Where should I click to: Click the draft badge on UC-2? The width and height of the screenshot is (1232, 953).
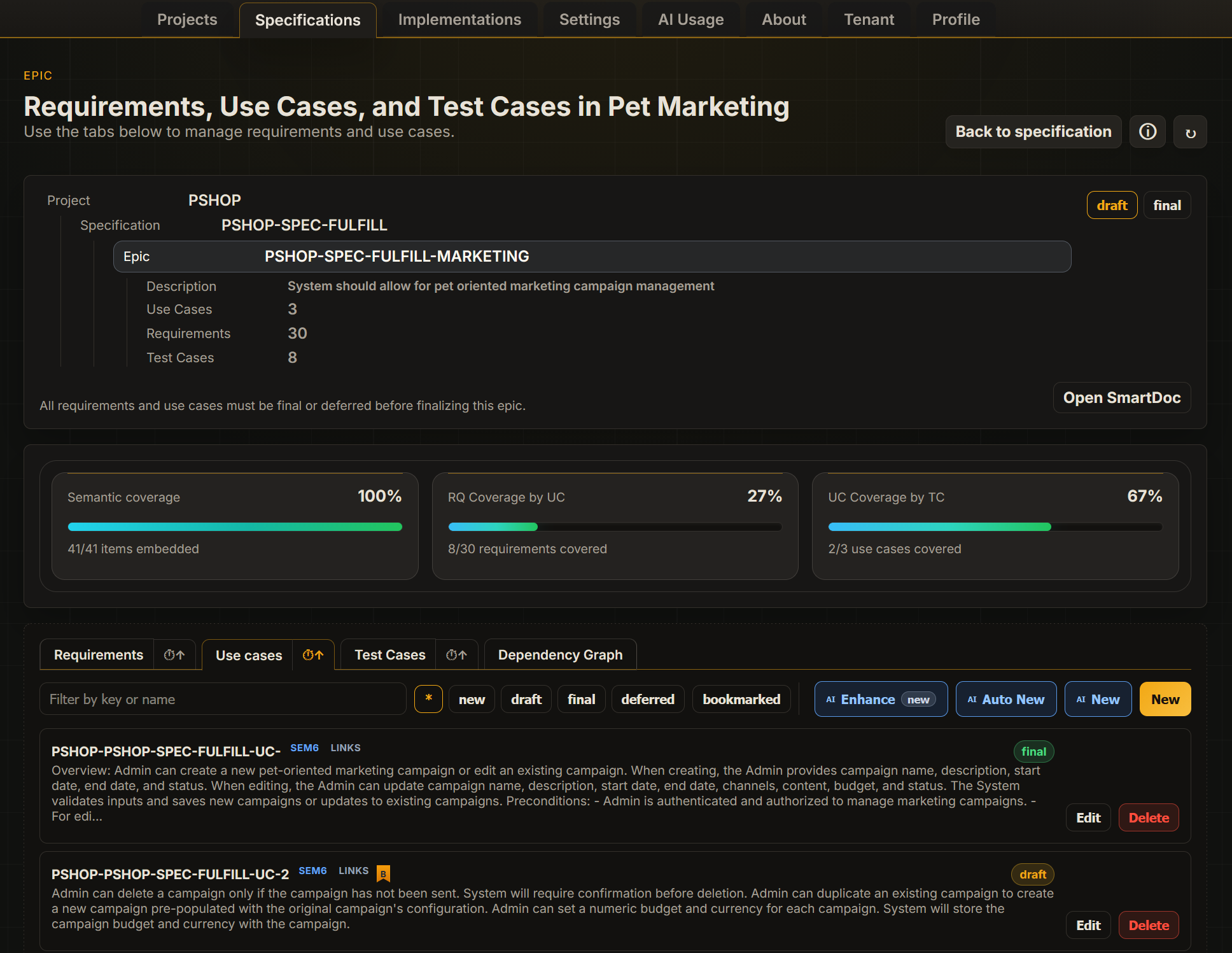click(1033, 875)
